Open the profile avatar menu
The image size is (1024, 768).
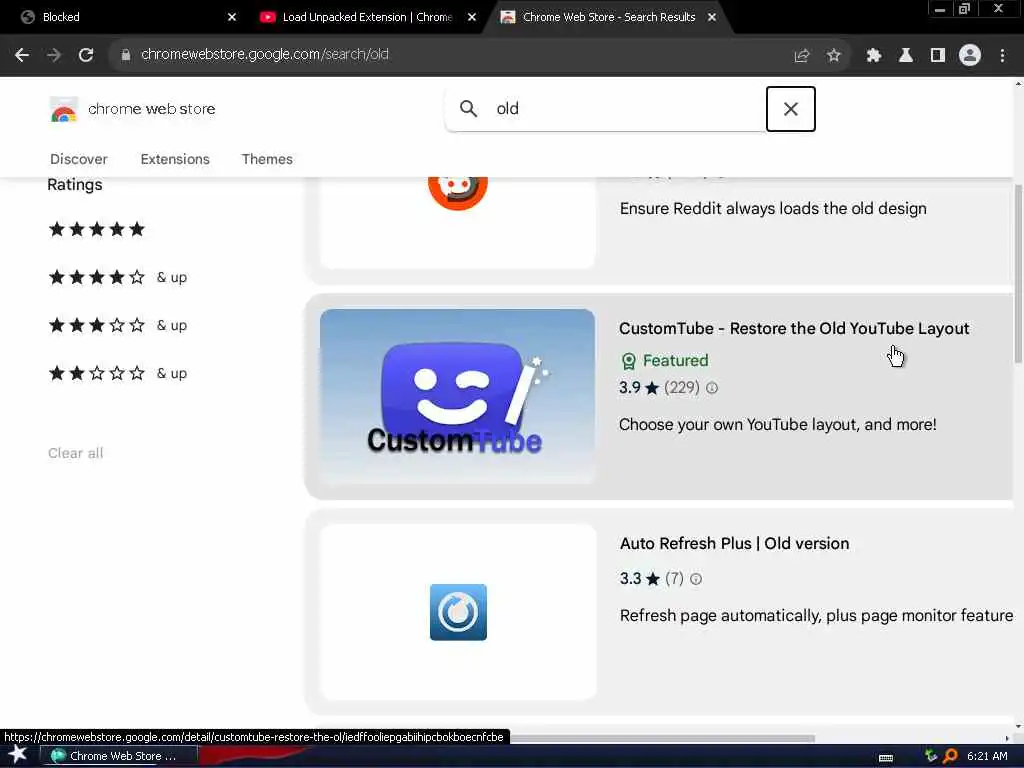(x=970, y=55)
